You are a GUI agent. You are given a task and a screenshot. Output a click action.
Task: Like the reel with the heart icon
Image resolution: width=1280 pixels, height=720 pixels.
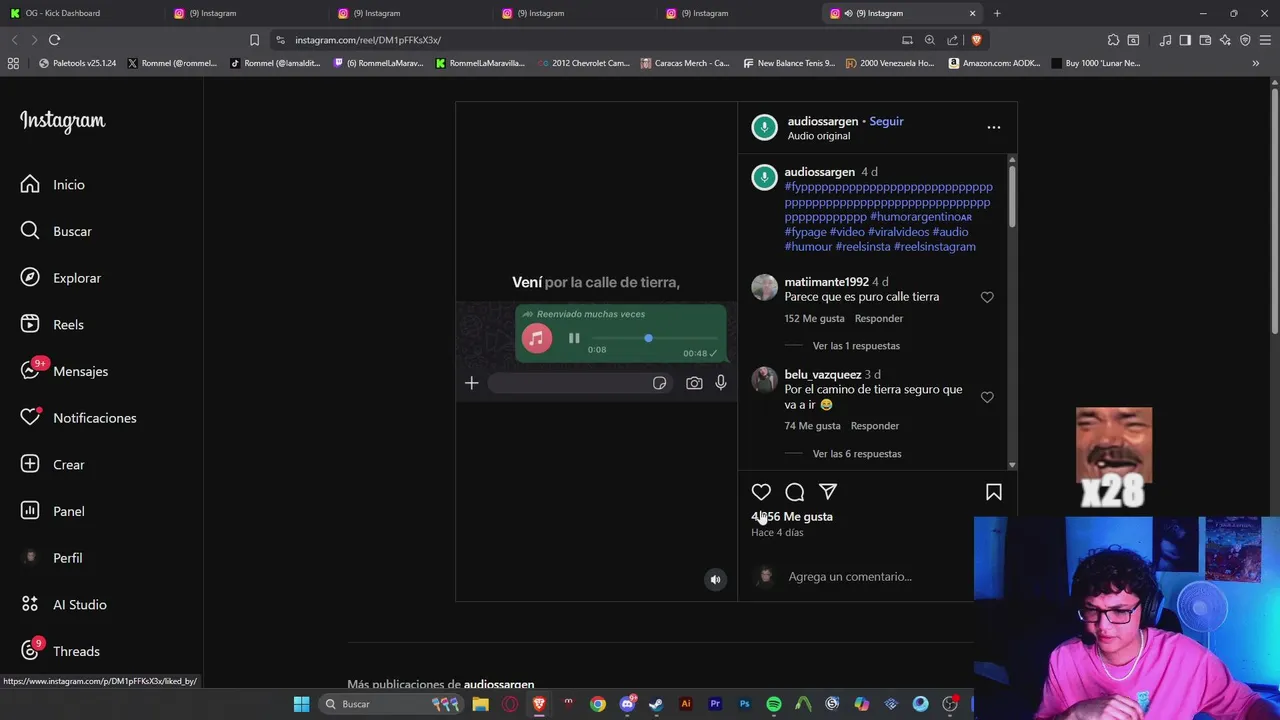[x=761, y=492]
